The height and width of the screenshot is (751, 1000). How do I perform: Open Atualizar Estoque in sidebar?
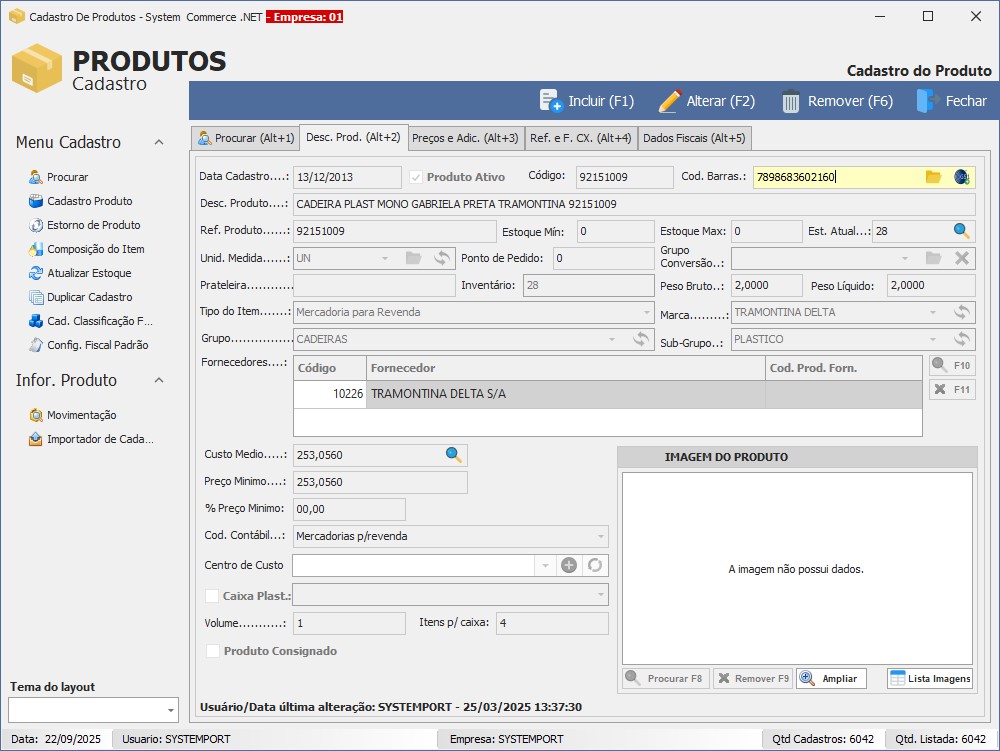click(x=88, y=273)
